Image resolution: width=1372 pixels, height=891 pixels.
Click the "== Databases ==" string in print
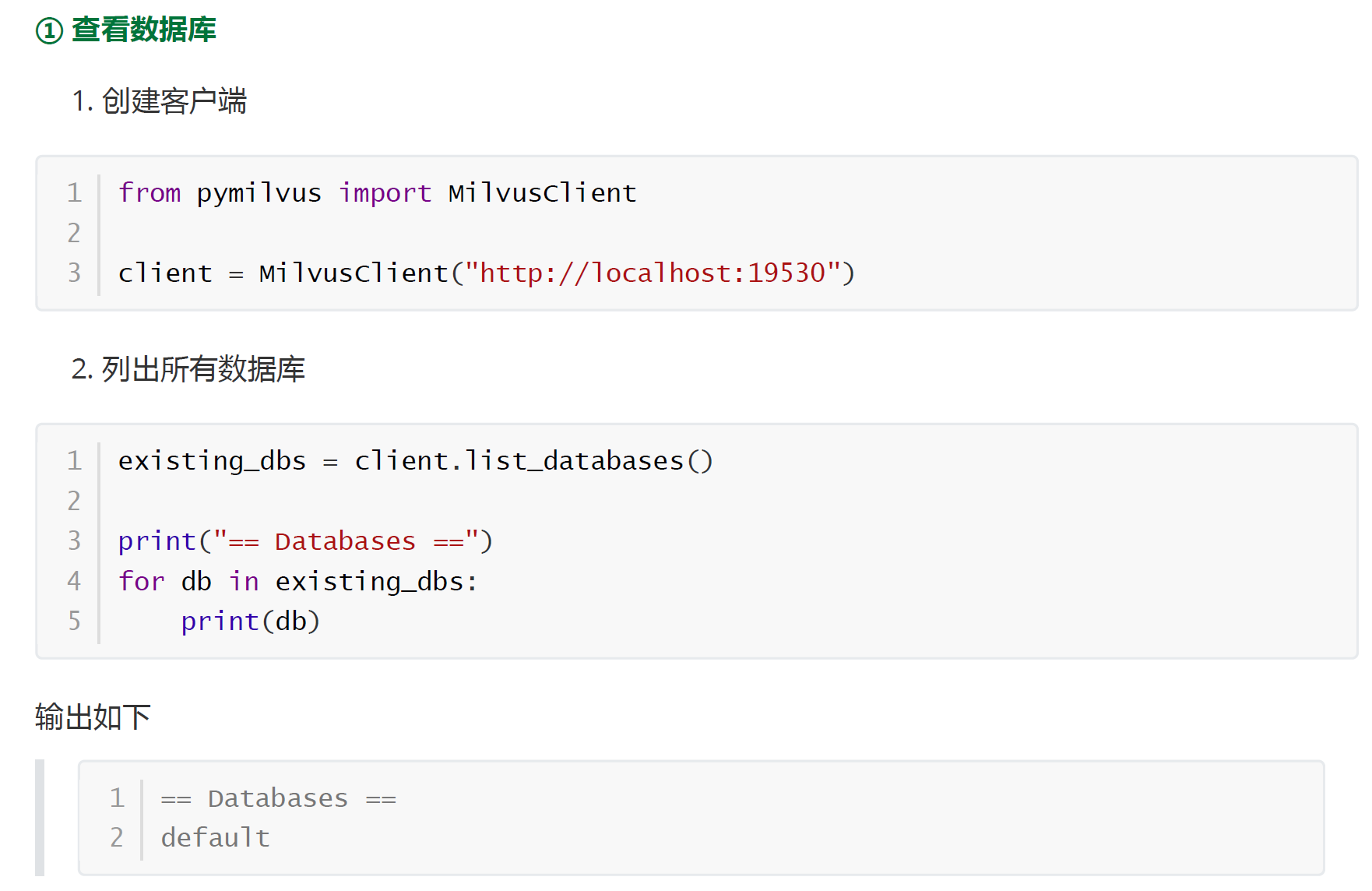(x=346, y=541)
